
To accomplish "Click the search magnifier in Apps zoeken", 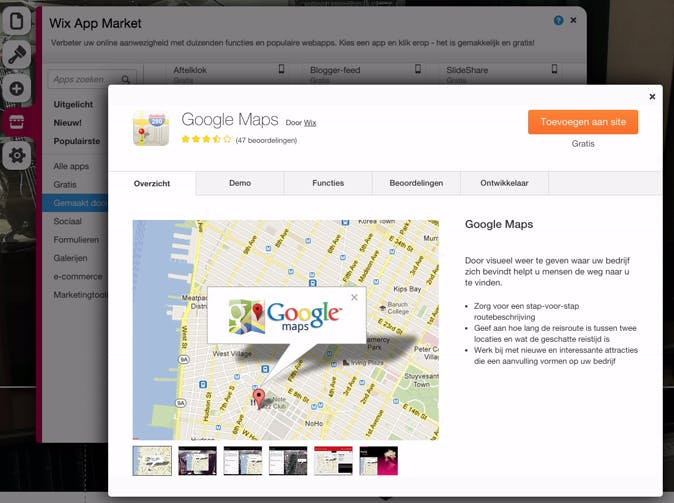I will tap(126, 80).
